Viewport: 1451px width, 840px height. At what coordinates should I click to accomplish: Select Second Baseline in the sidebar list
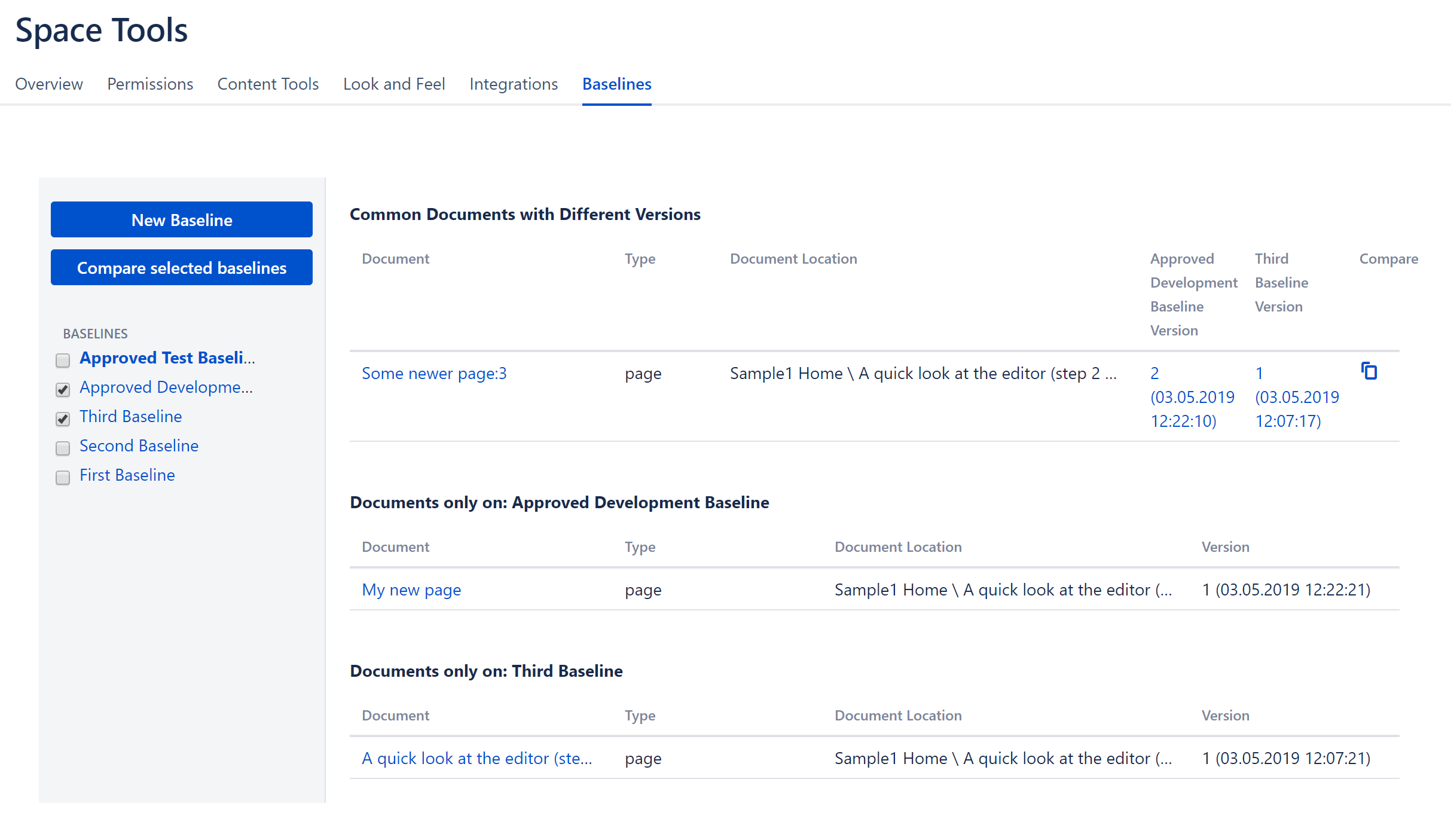coord(138,445)
